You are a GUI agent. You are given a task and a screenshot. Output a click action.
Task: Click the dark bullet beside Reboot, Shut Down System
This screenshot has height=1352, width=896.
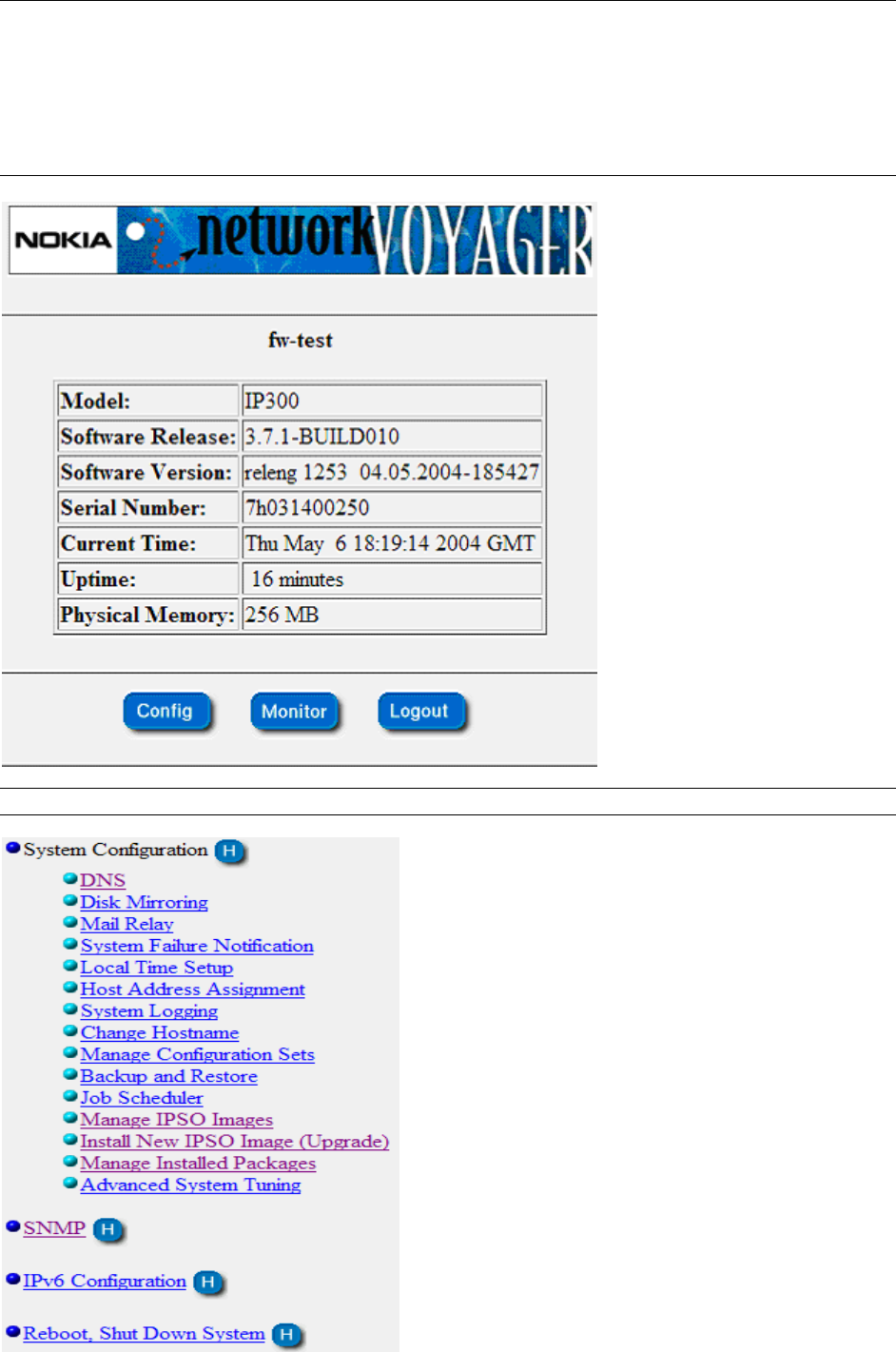pos(13,1332)
